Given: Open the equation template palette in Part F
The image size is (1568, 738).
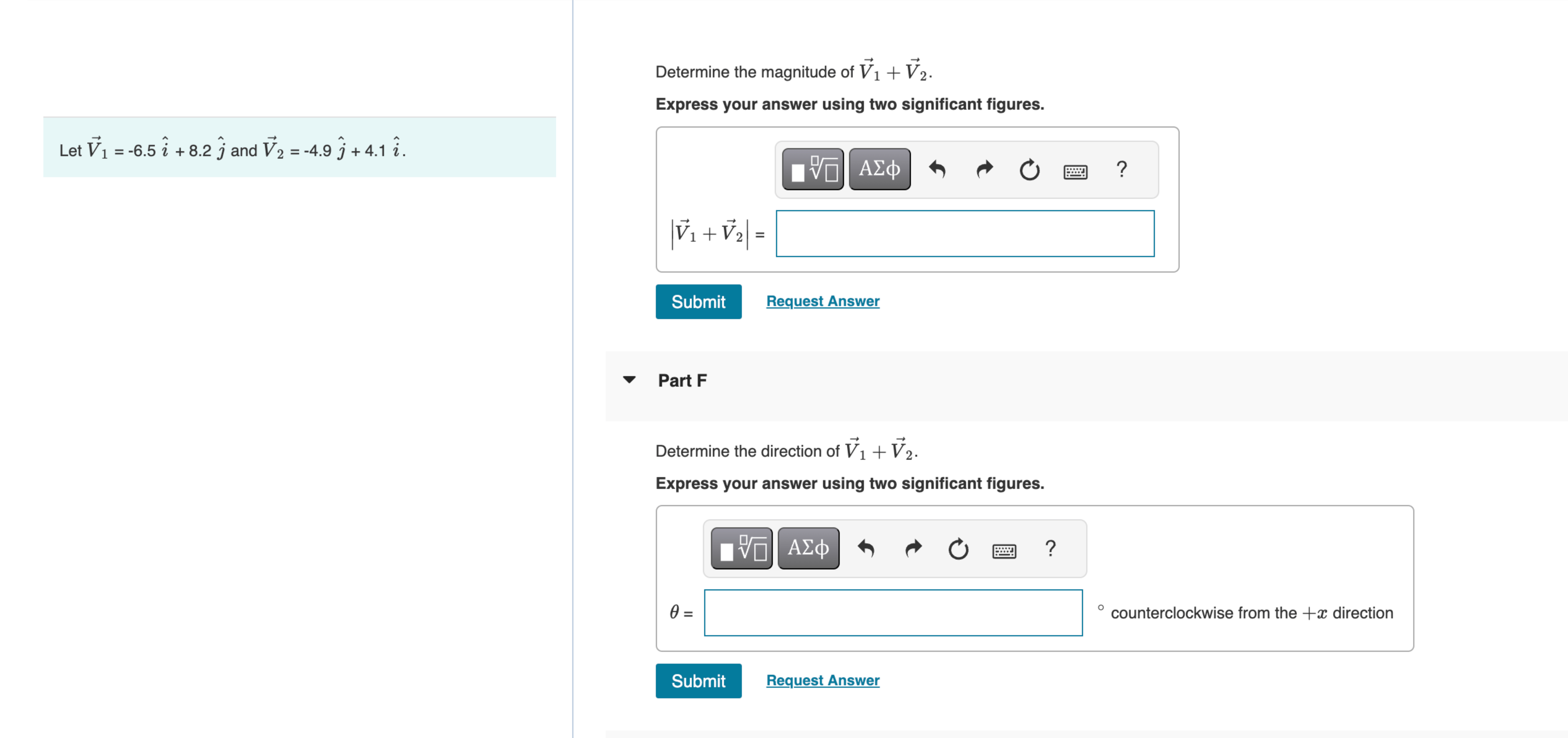Looking at the screenshot, I should coord(741,548).
